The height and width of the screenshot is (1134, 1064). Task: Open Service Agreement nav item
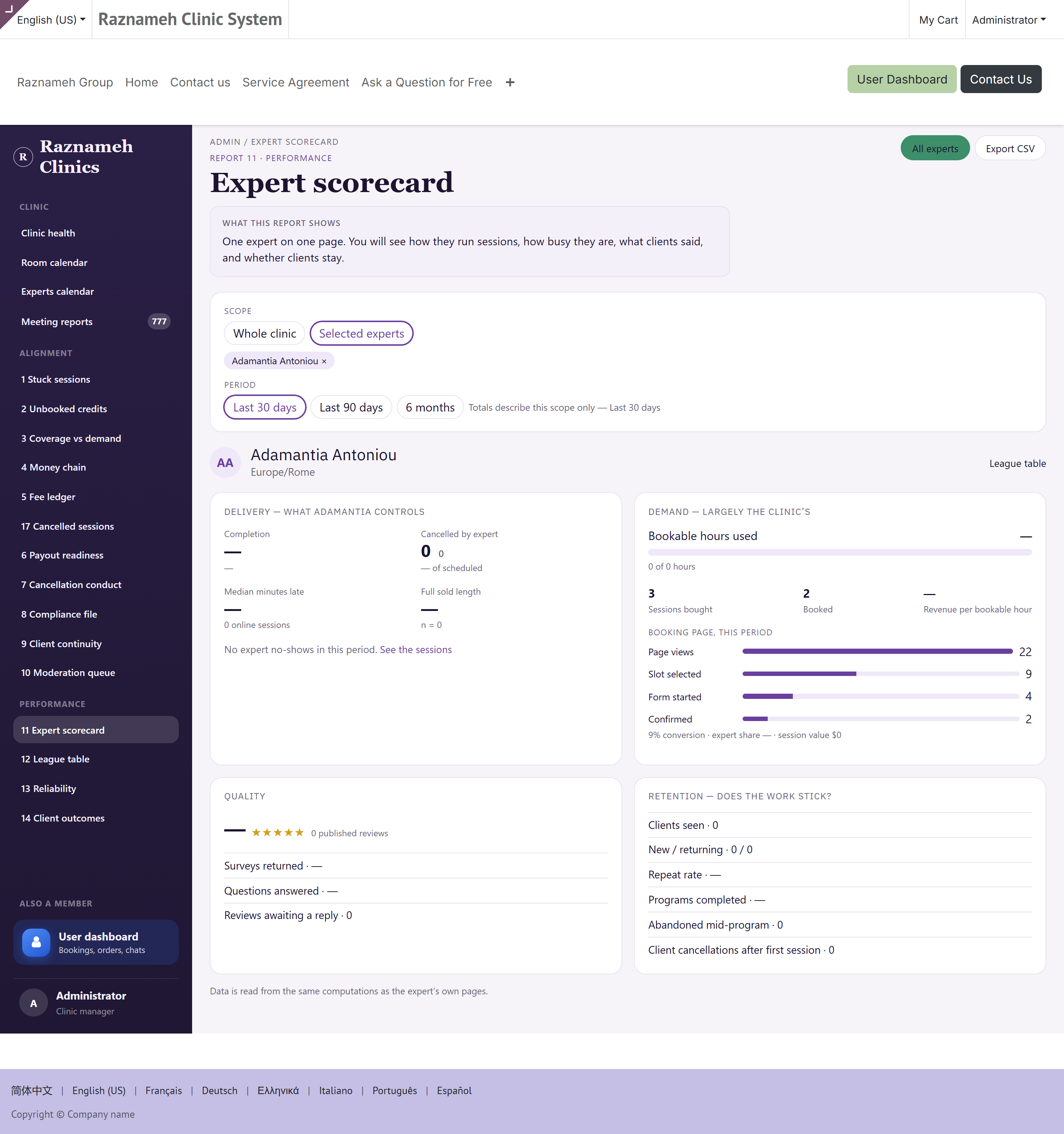pyautogui.click(x=296, y=83)
